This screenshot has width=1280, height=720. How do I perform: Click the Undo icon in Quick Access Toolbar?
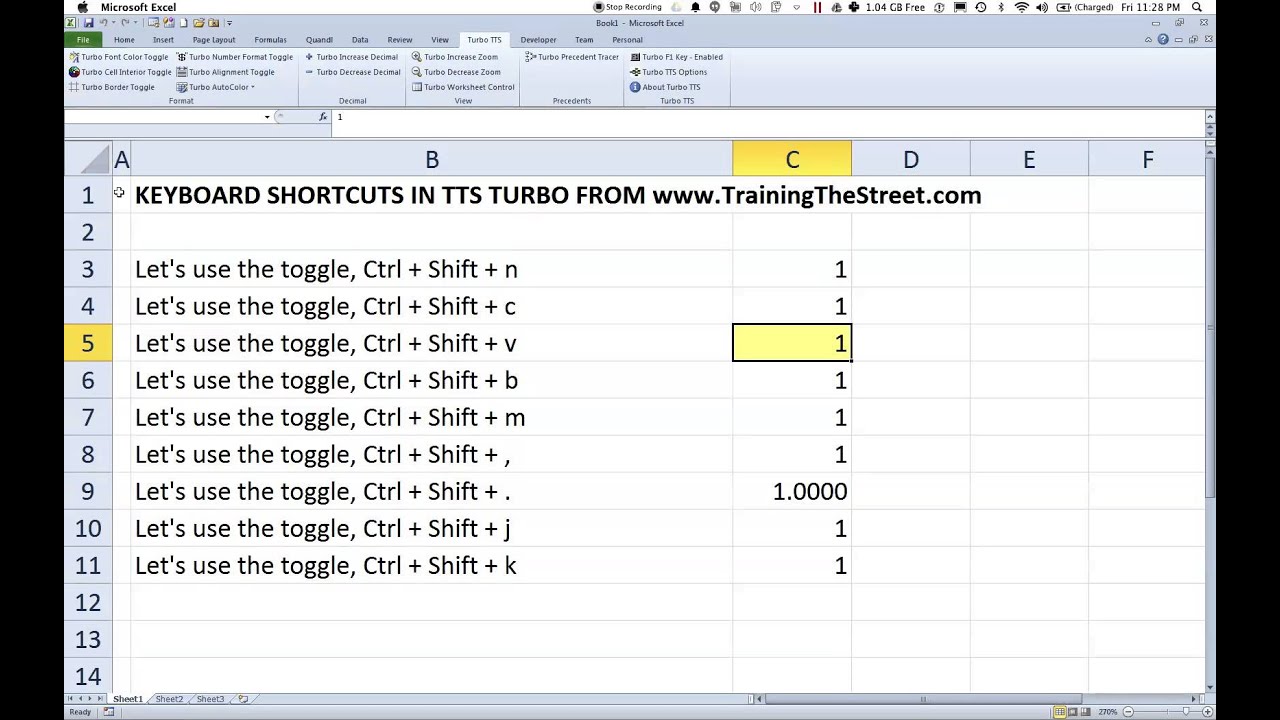(x=103, y=22)
